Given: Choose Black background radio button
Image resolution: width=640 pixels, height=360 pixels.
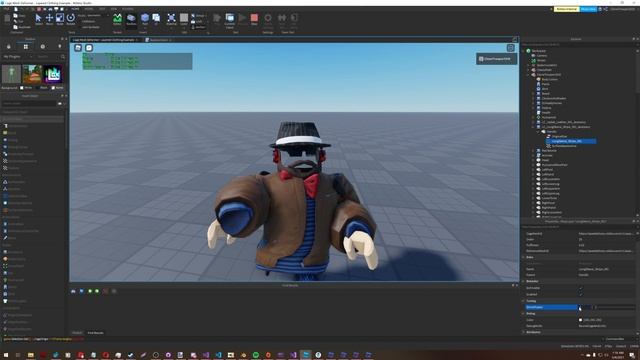Looking at the screenshot, I should click(x=38, y=88).
